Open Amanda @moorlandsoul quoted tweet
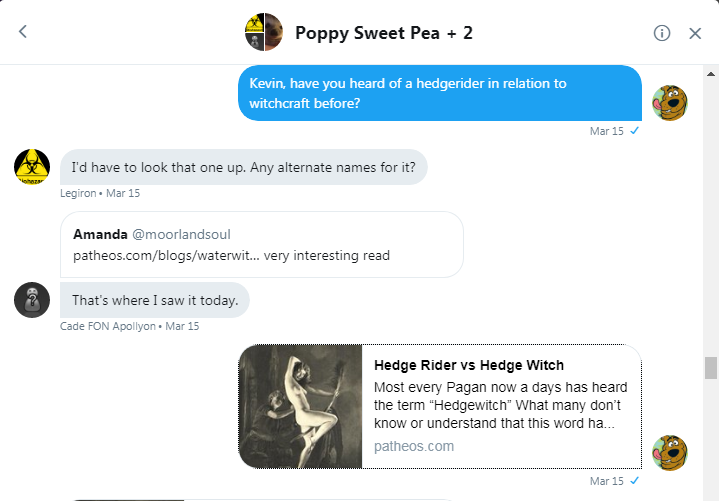The image size is (719, 501). coord(261,244)
